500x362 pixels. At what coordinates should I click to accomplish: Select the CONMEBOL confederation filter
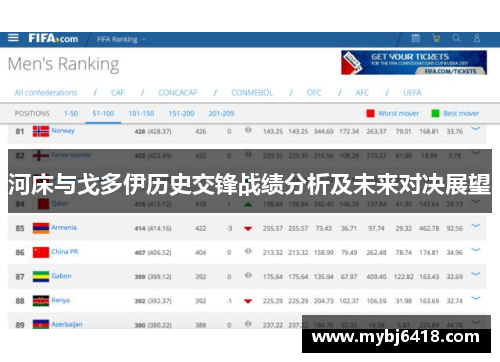click(252, 93)
